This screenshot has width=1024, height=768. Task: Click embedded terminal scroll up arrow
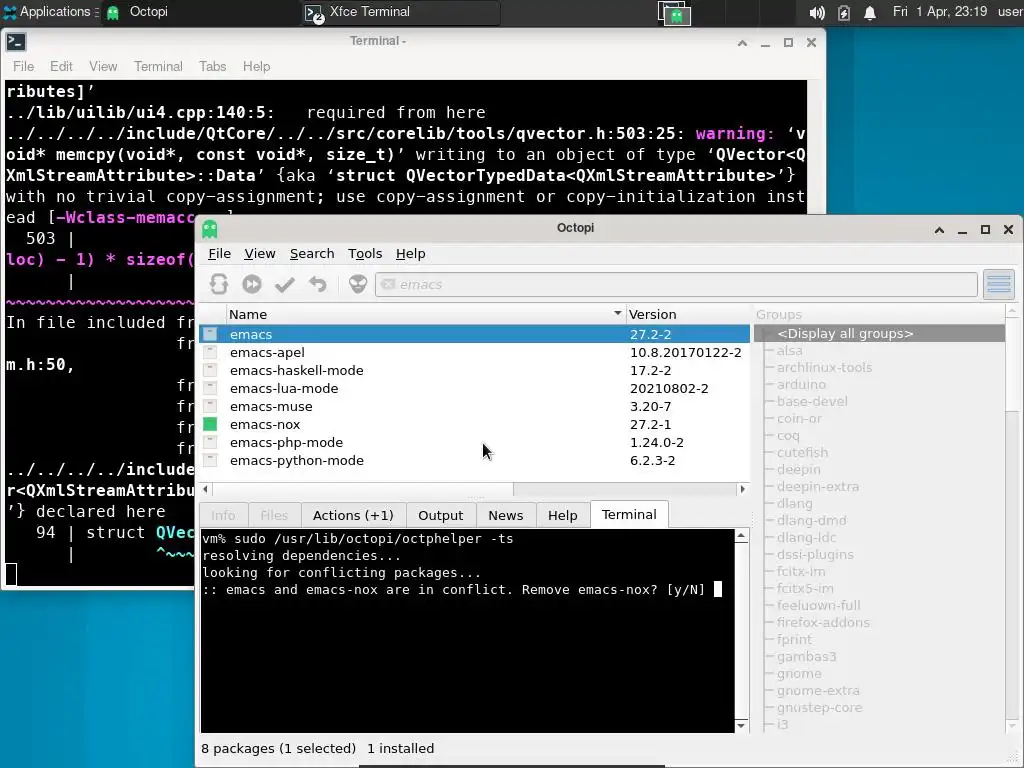click(x=741, y=536)
